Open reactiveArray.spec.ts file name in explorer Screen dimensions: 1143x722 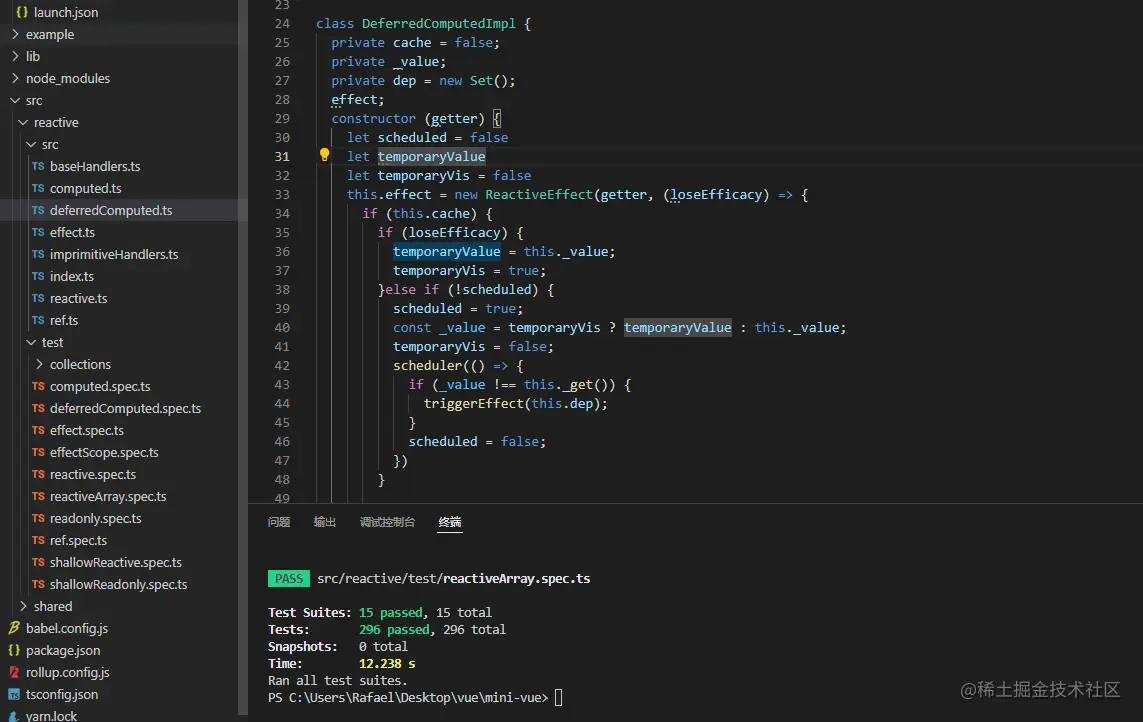108,496
